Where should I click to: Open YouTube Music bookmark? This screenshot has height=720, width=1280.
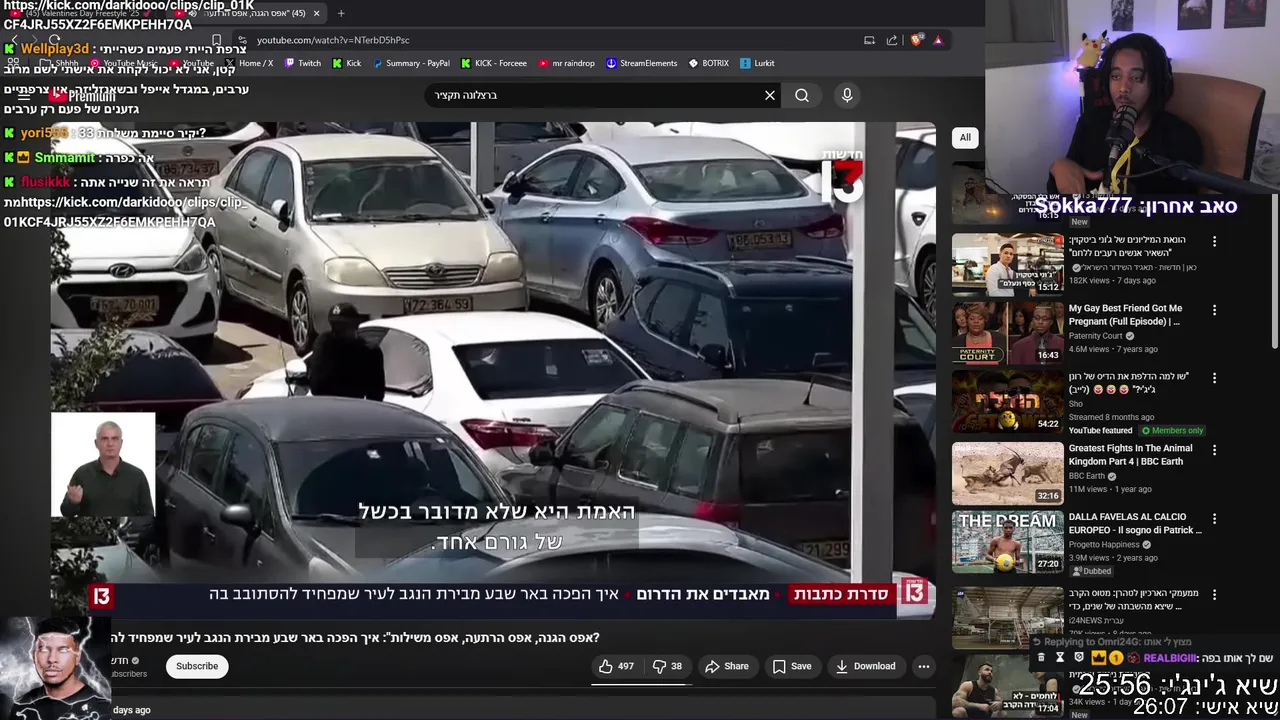(123, 63)
